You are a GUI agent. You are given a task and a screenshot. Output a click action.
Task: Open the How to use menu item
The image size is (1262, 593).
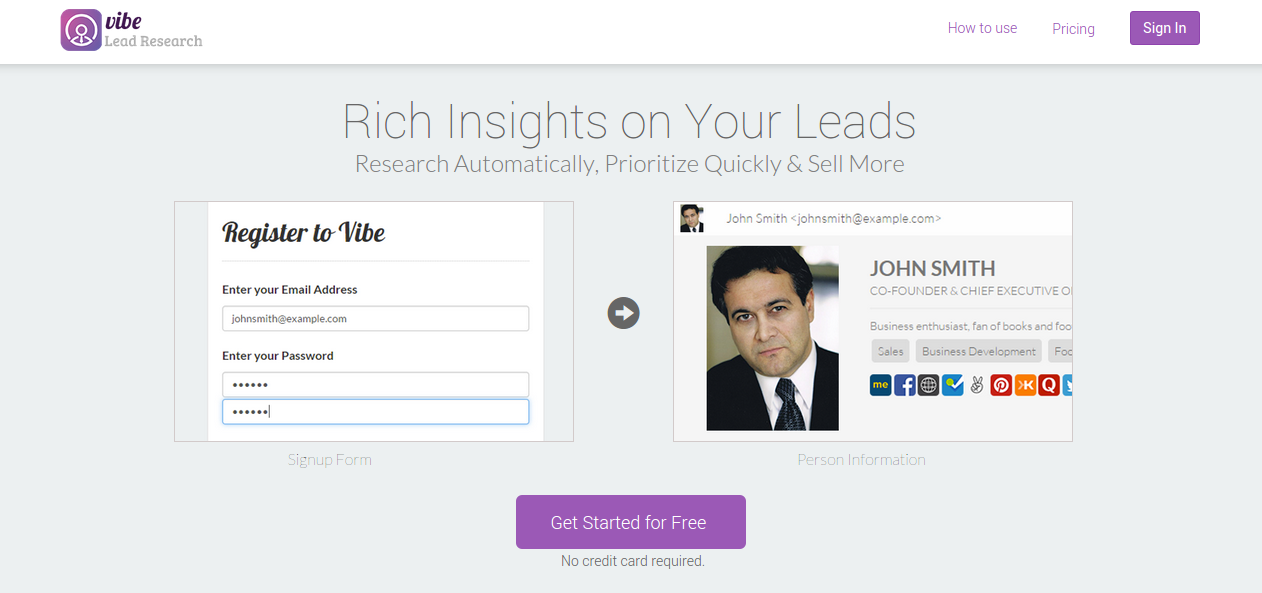[x=982, y=28]
